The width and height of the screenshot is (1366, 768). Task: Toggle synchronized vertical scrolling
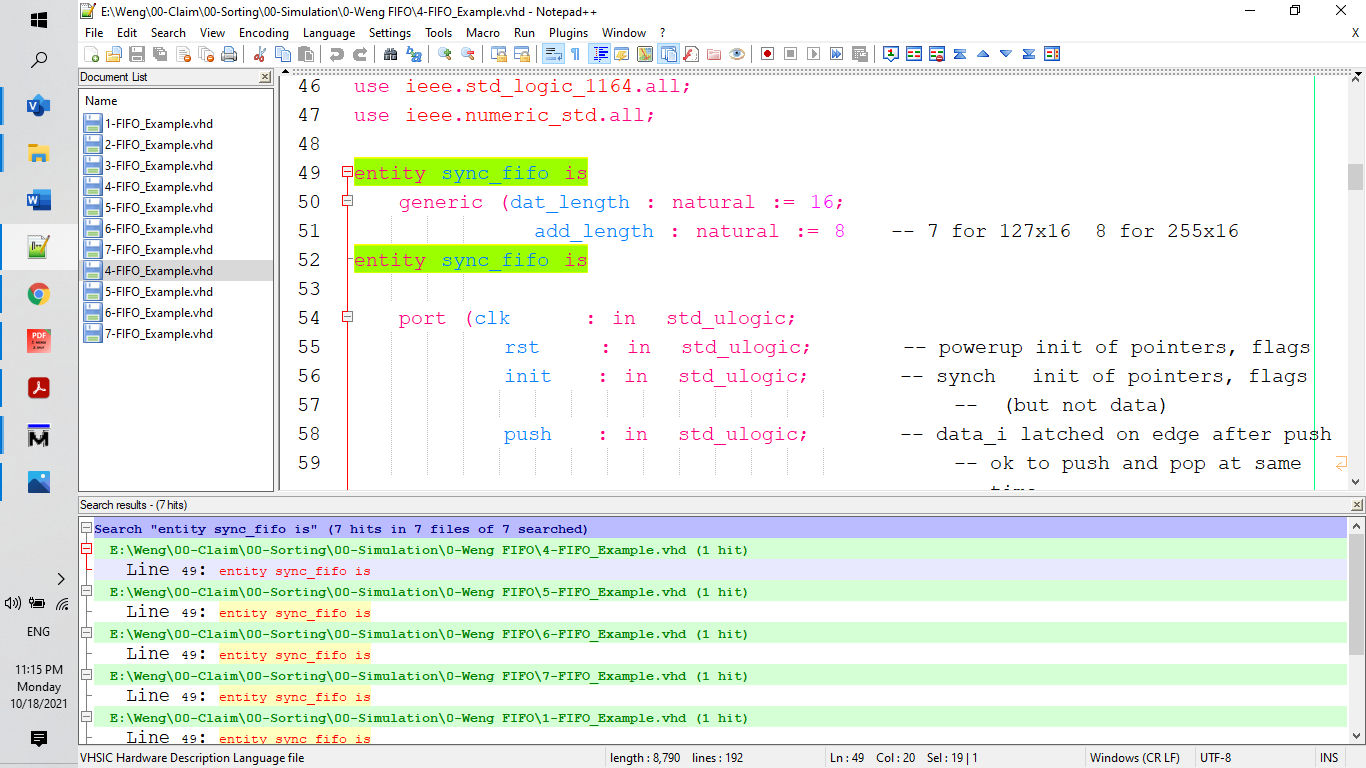pyautogui.click(x=498, y=54)
